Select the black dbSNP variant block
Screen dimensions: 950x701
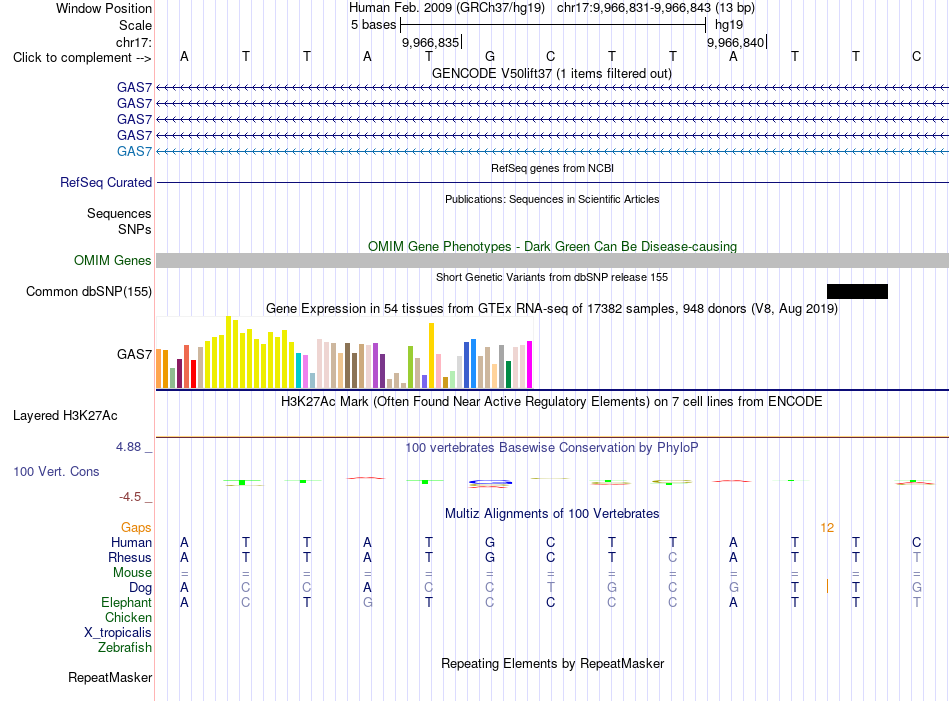[857, 291]
